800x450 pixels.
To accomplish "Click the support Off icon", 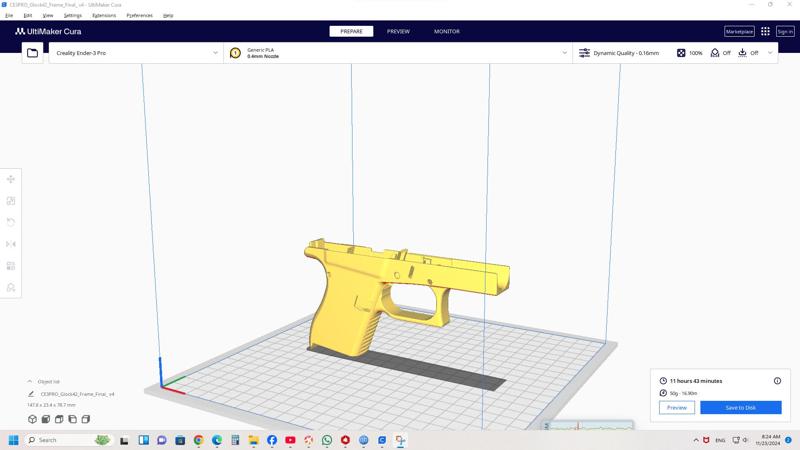I will coord(715,53).
